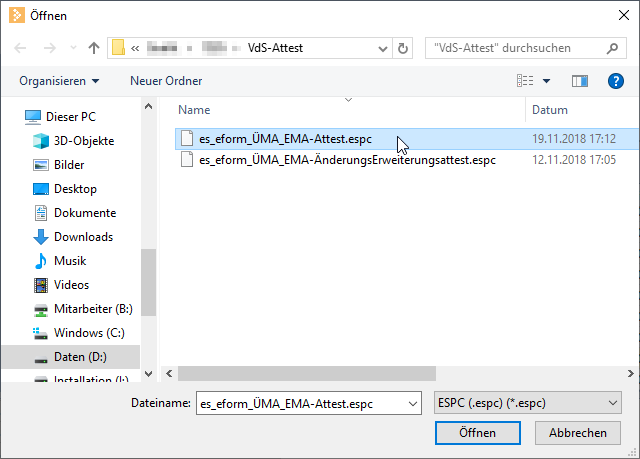This screenshot has height=459, width=640.
Task: Click the Up one level arrow
Action: (94, 48)
